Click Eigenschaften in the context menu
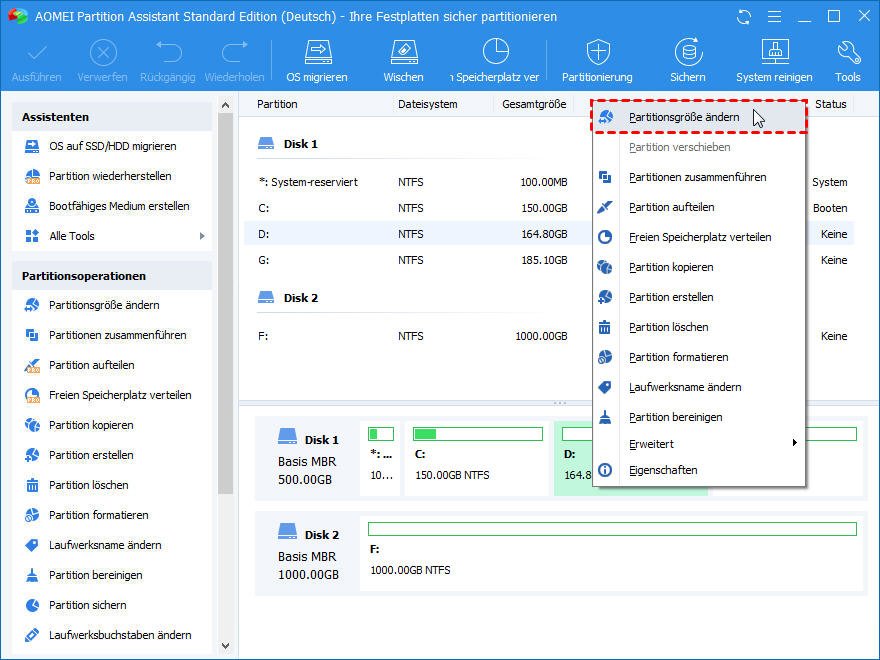880x660 pixels. [x=663, y=470]
